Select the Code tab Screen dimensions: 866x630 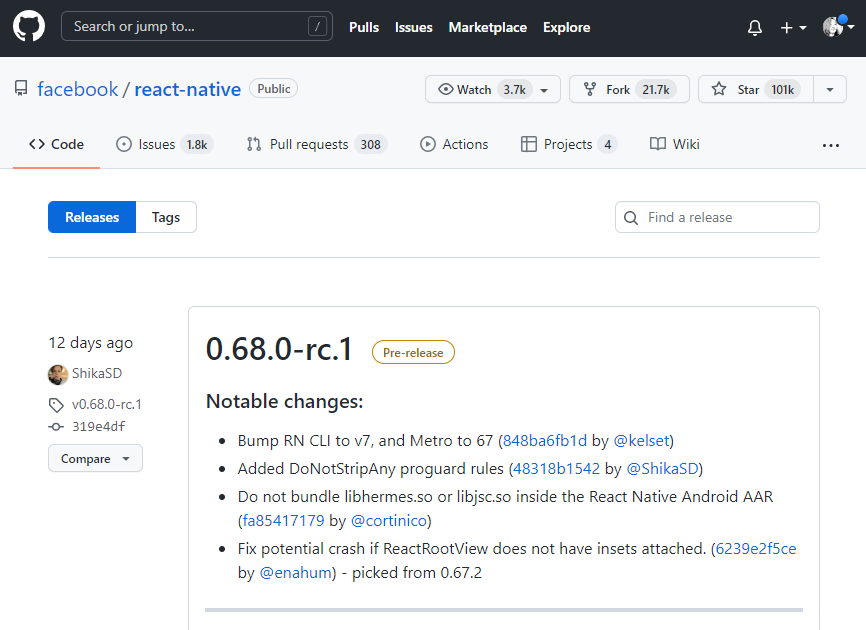click(x=56, y=144)
